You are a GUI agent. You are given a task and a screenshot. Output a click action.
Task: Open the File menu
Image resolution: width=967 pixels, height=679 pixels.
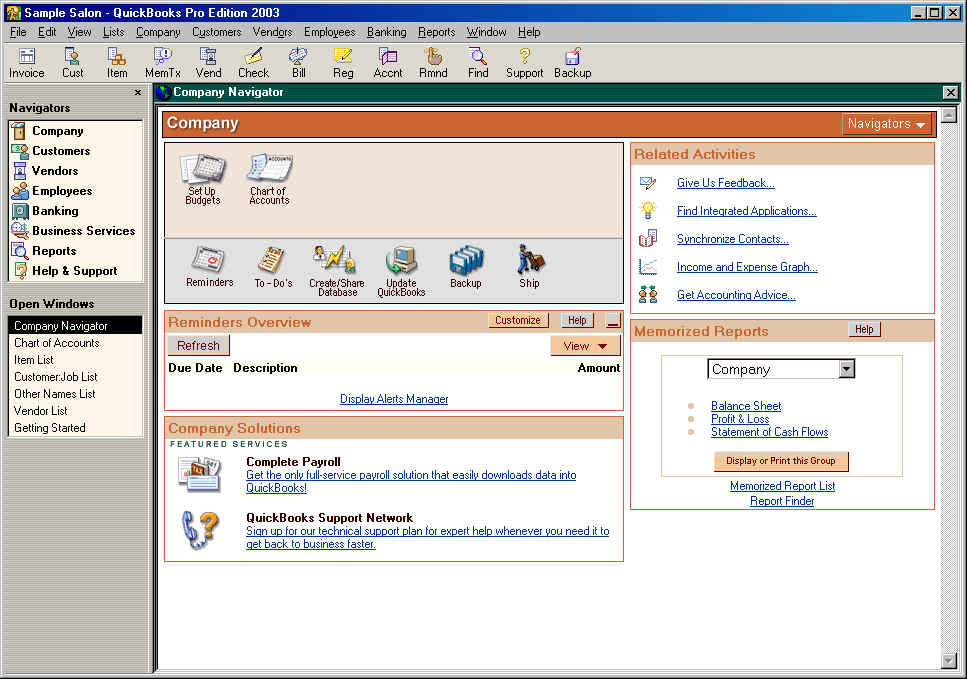point(18,32)
